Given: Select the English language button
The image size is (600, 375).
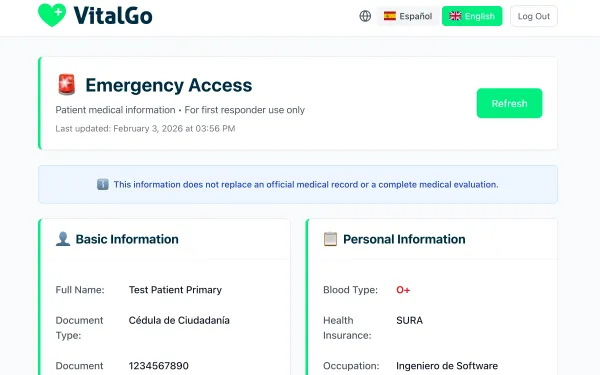Looking at the screenshot, I should 472,16.
